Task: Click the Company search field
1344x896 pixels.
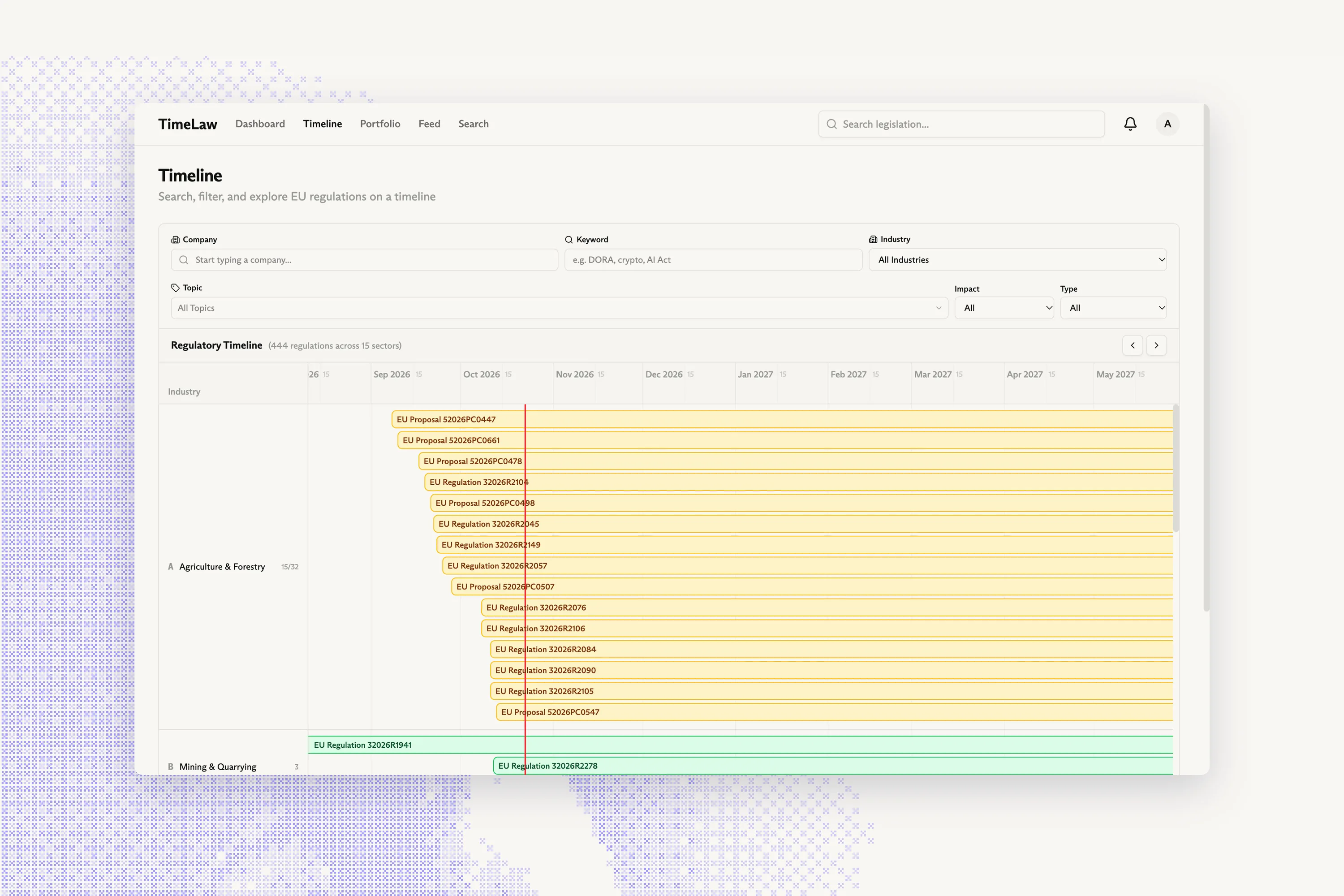Action: click(x=365, y=260)
